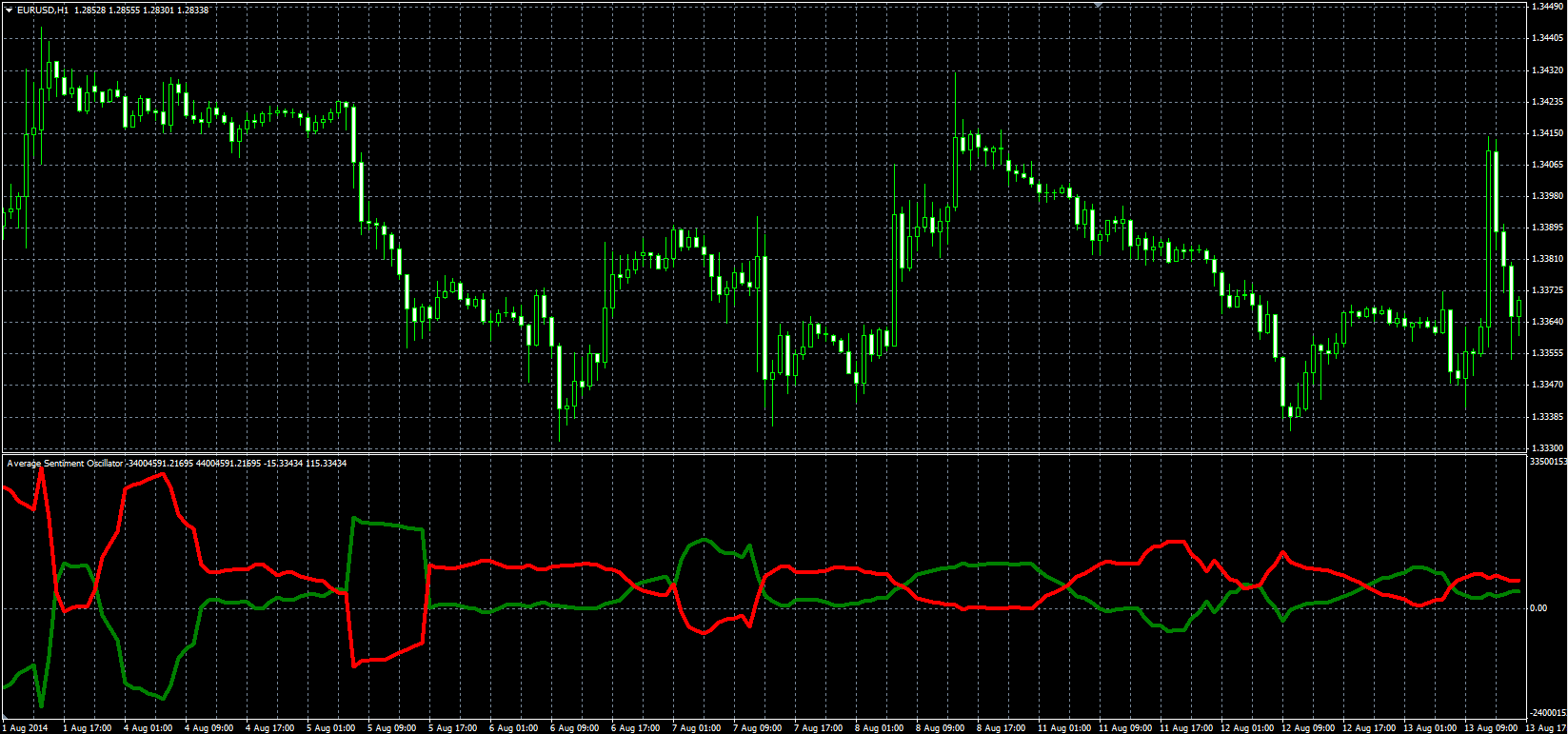Click the 12 Aug 09:00 time label
Screen dimensions: 1568x734
pyautogui.click(x=1308, y=728)
